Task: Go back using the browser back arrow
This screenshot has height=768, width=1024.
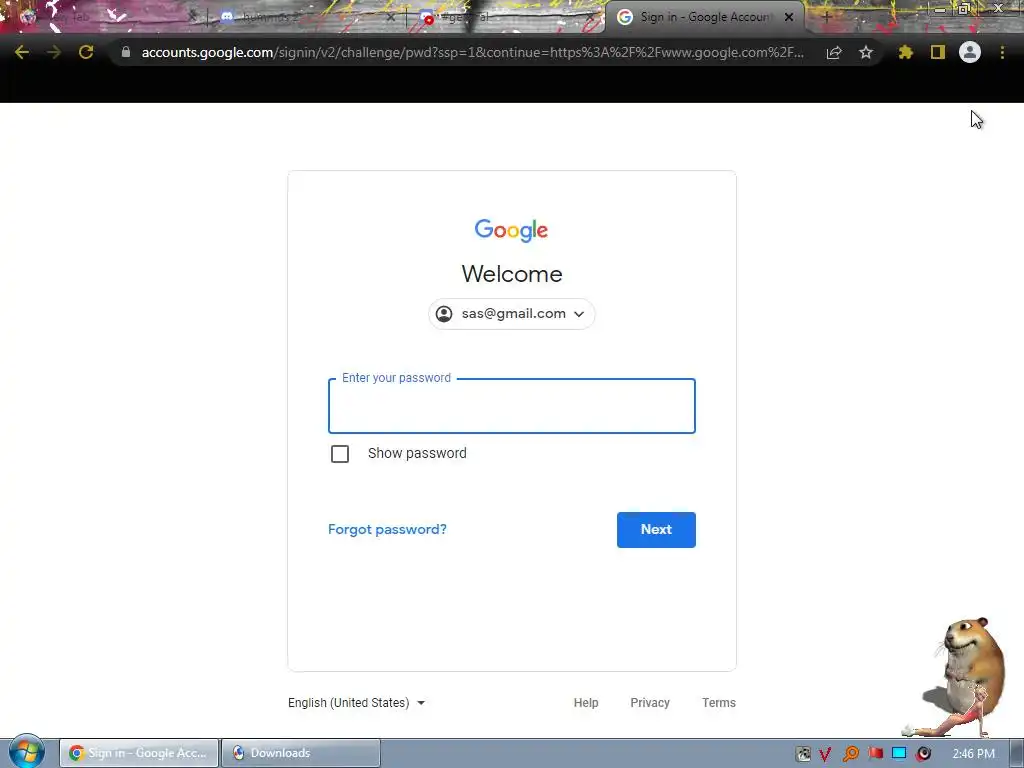Action: point(22,52)
